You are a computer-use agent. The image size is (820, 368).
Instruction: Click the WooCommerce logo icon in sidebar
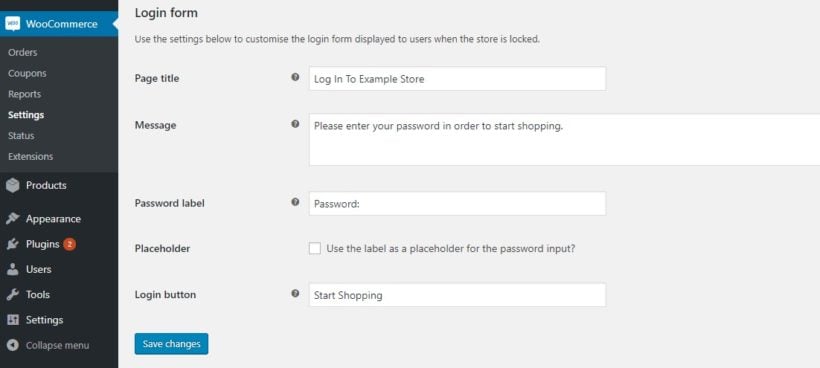click(13, 24)
